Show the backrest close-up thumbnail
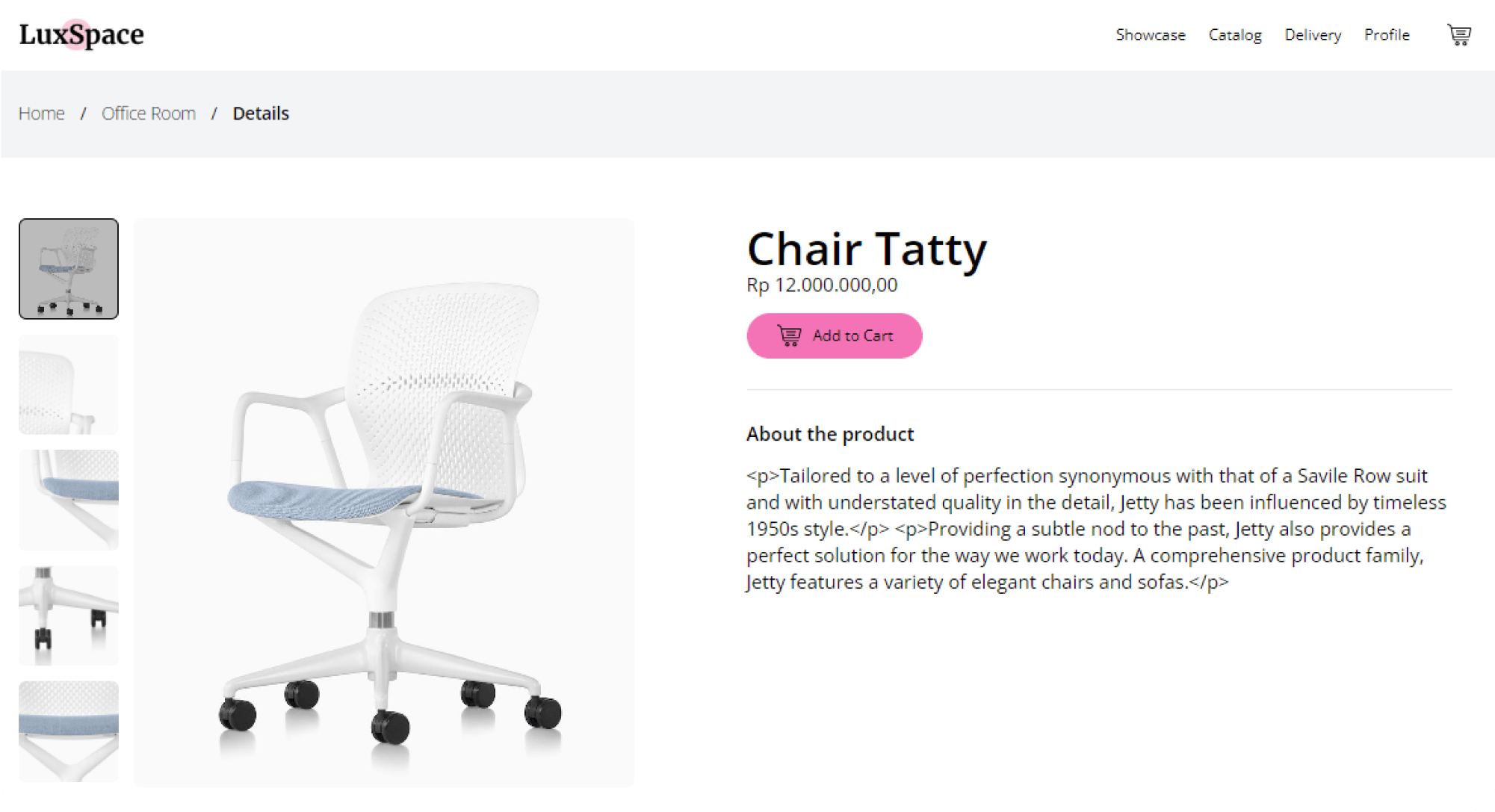 69,385
